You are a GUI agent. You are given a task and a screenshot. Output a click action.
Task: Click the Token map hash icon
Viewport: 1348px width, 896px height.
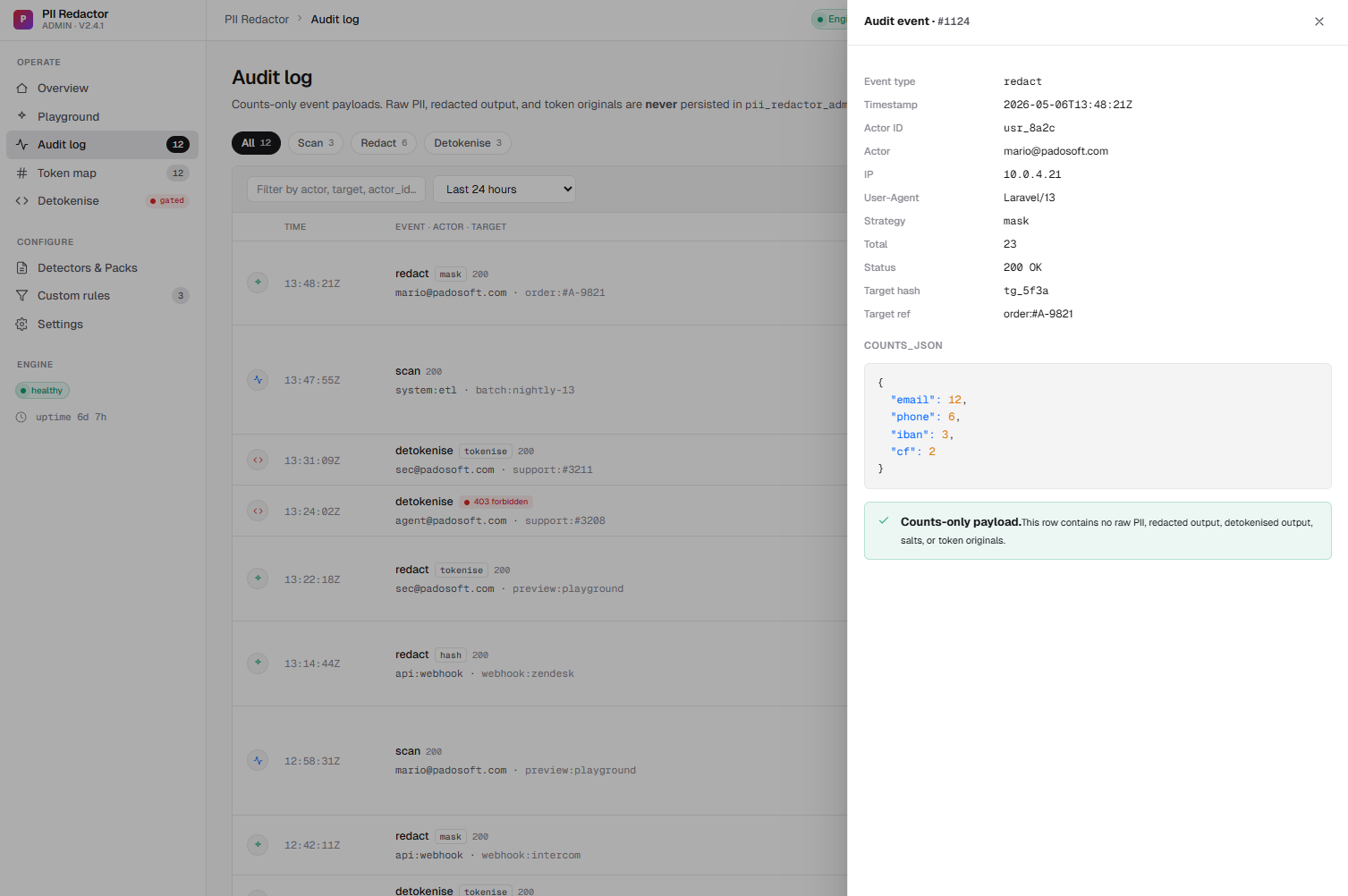[x=22, y=173]
